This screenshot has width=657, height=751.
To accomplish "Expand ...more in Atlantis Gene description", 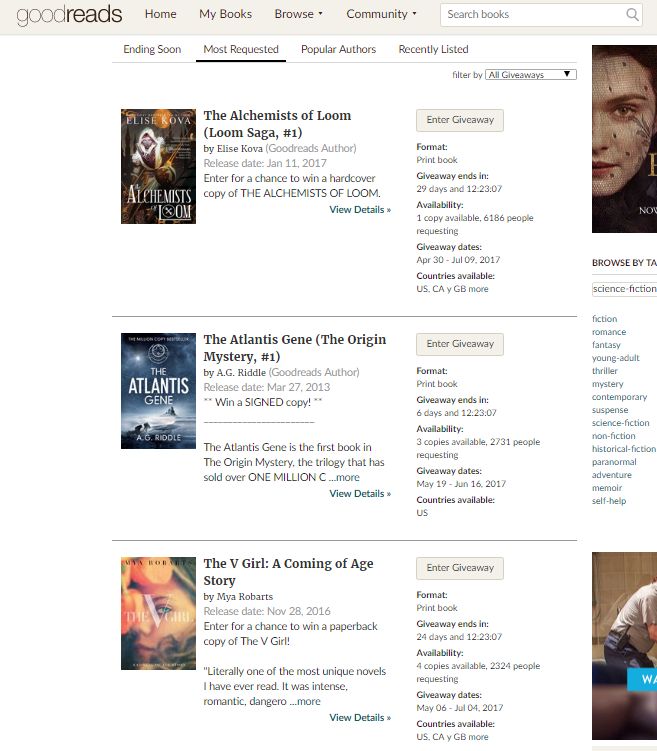I will tap(344, 478).
